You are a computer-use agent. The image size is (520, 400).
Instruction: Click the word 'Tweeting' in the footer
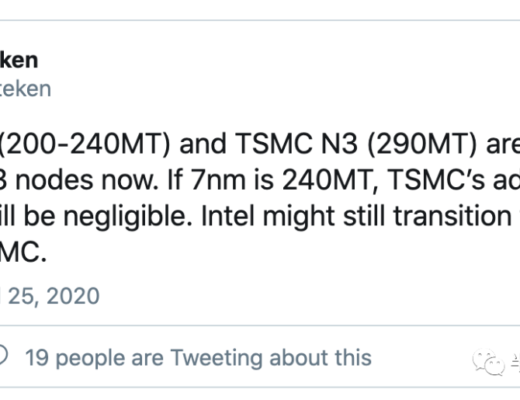click(217, 358)
